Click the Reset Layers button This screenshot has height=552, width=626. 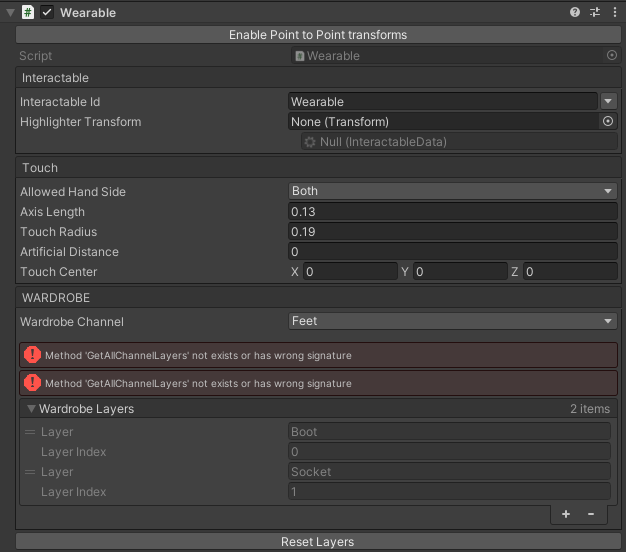[318, 542]
